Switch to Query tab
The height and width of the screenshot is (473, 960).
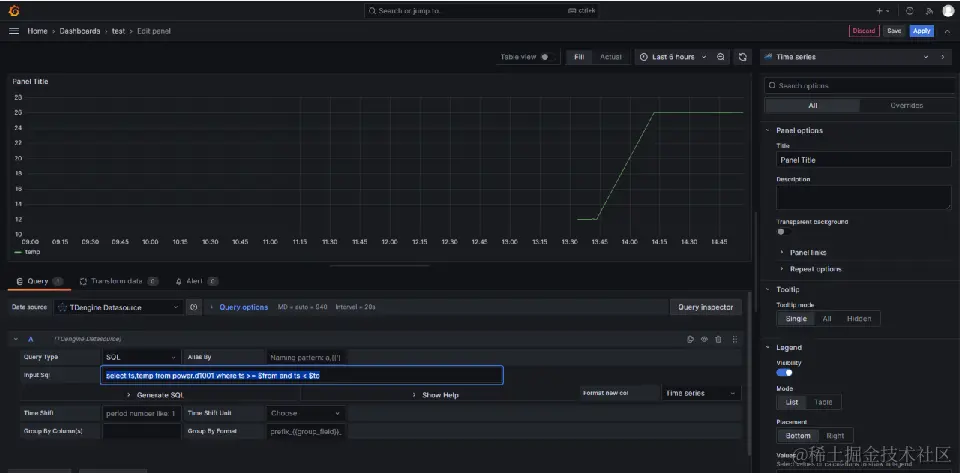pos(39,281)
